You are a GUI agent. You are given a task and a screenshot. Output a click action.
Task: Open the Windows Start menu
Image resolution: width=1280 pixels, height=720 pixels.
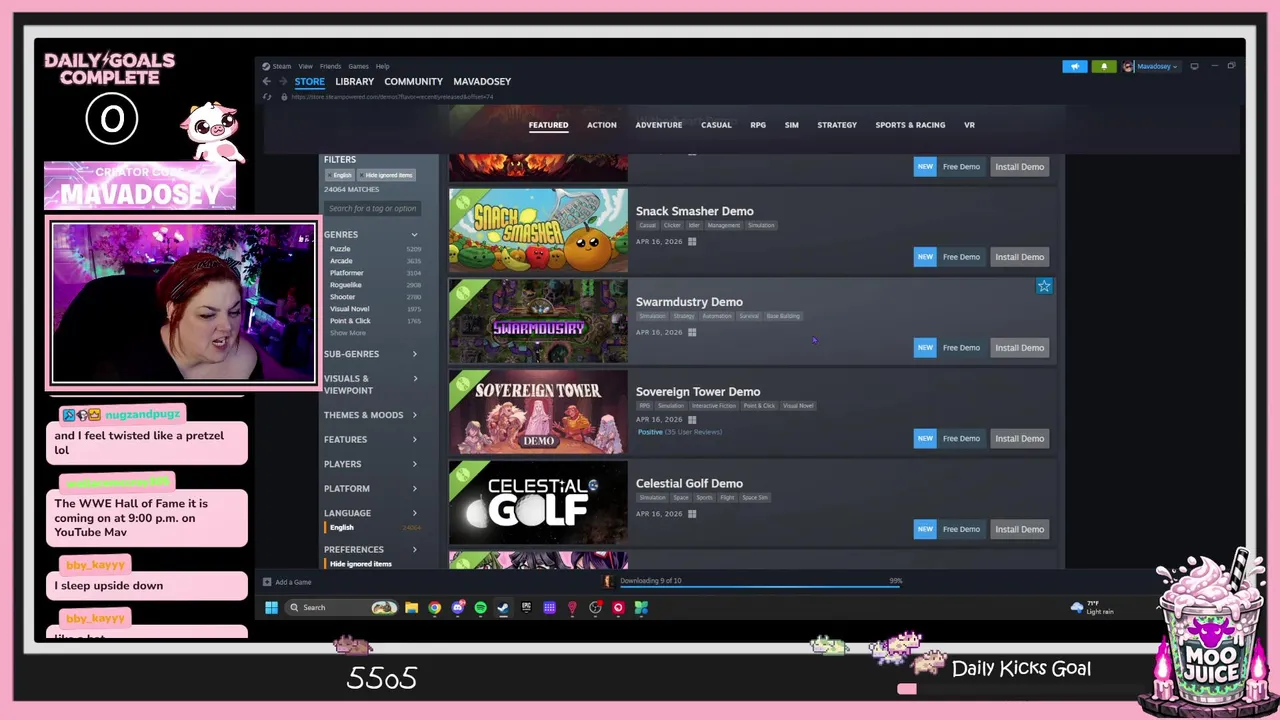[271, 607]
